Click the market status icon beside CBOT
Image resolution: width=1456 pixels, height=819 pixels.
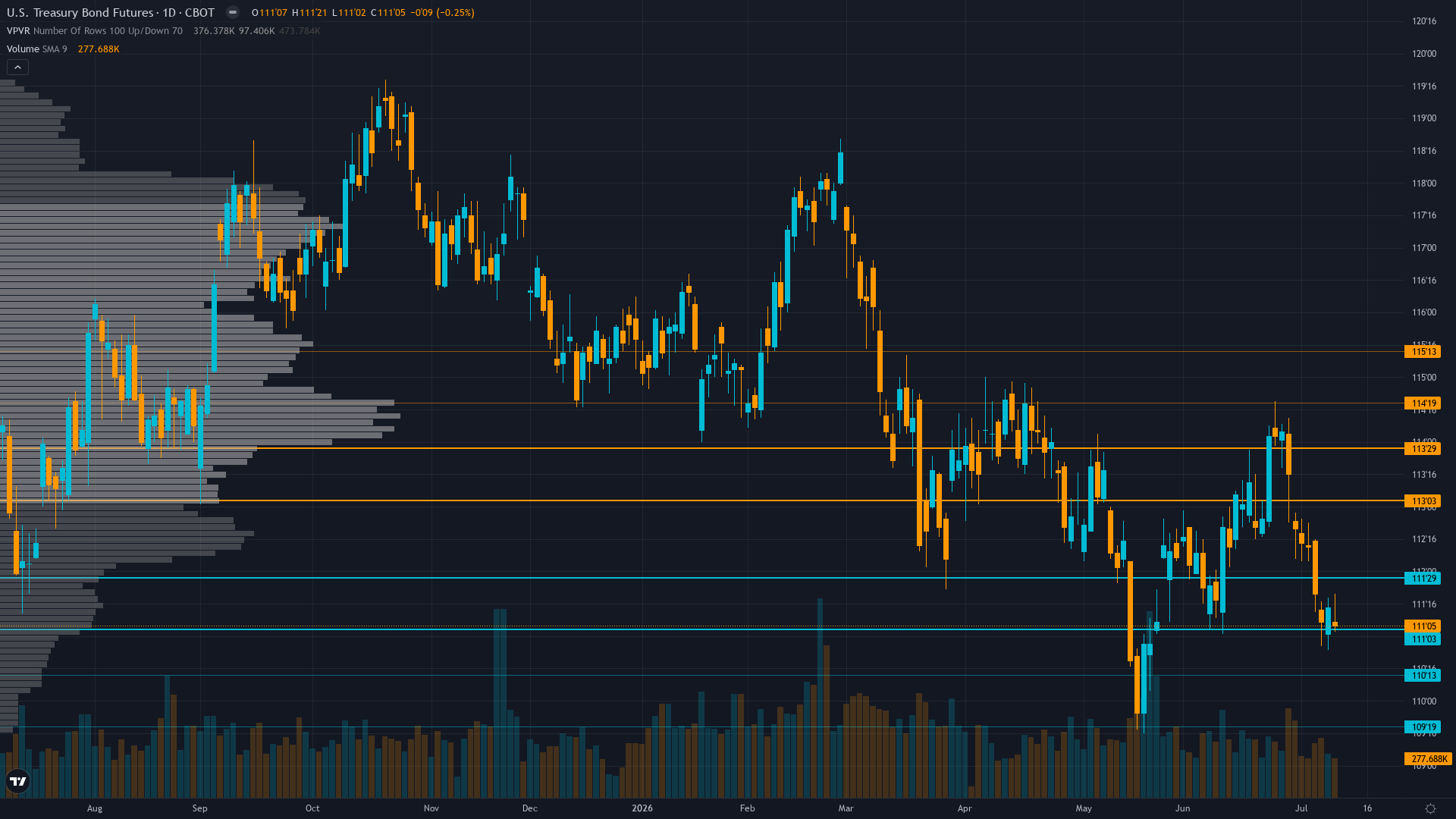coord(233,13)
